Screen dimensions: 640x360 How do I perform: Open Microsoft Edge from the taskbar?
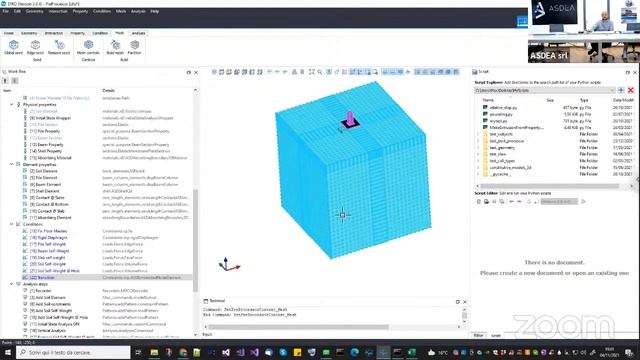(x=354, y=352)
